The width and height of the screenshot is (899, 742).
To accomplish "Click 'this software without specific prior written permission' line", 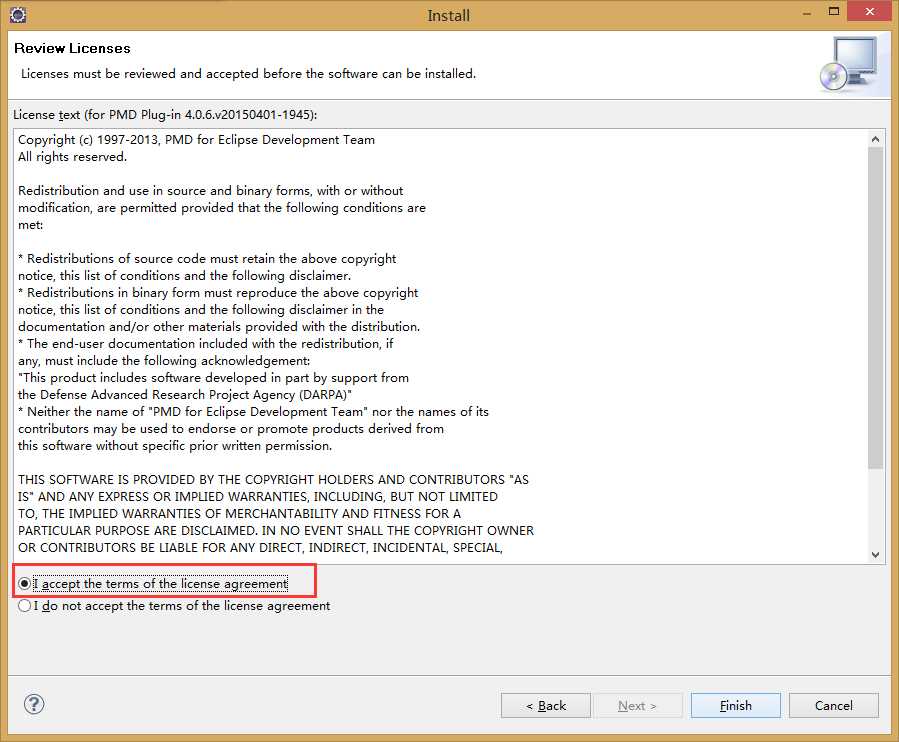I will coord(175,446).
